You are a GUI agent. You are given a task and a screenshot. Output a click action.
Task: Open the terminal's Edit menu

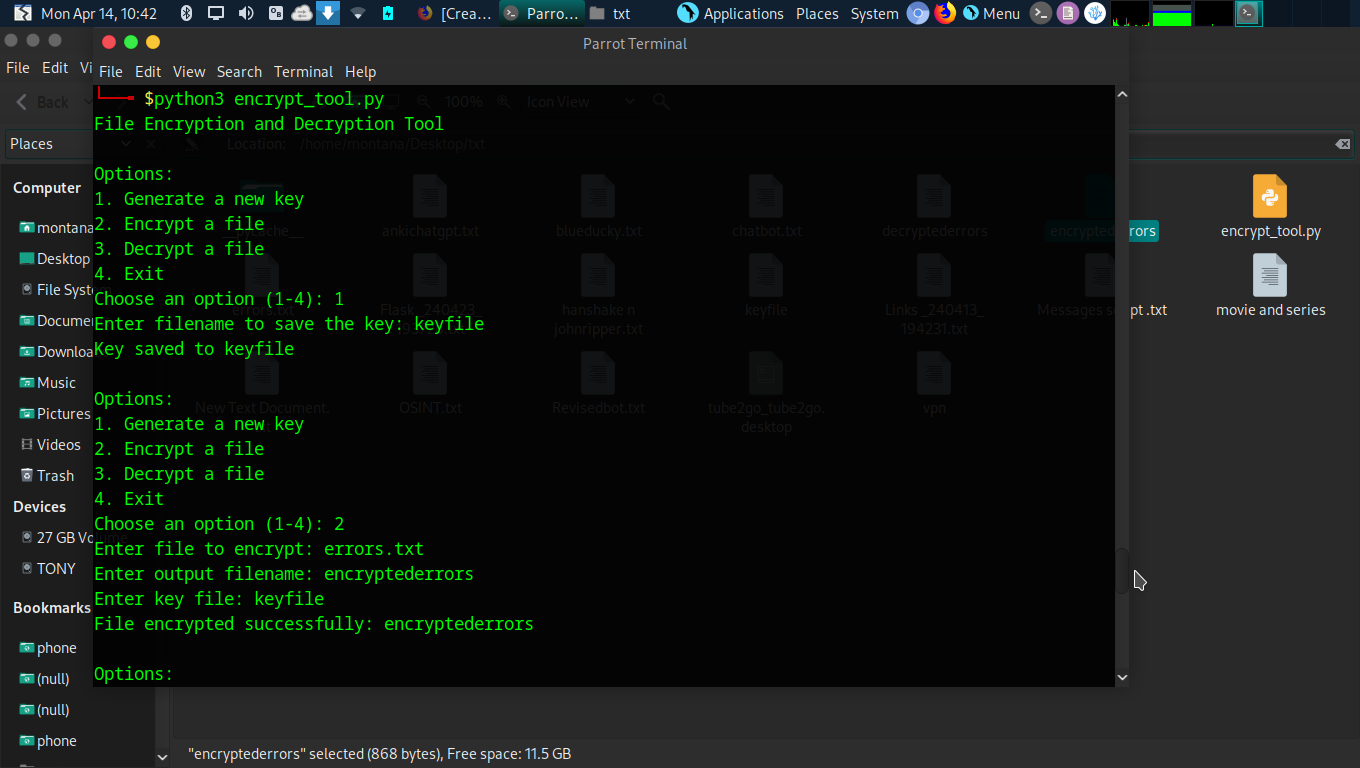pyautogui.click(x=148, y=72)
